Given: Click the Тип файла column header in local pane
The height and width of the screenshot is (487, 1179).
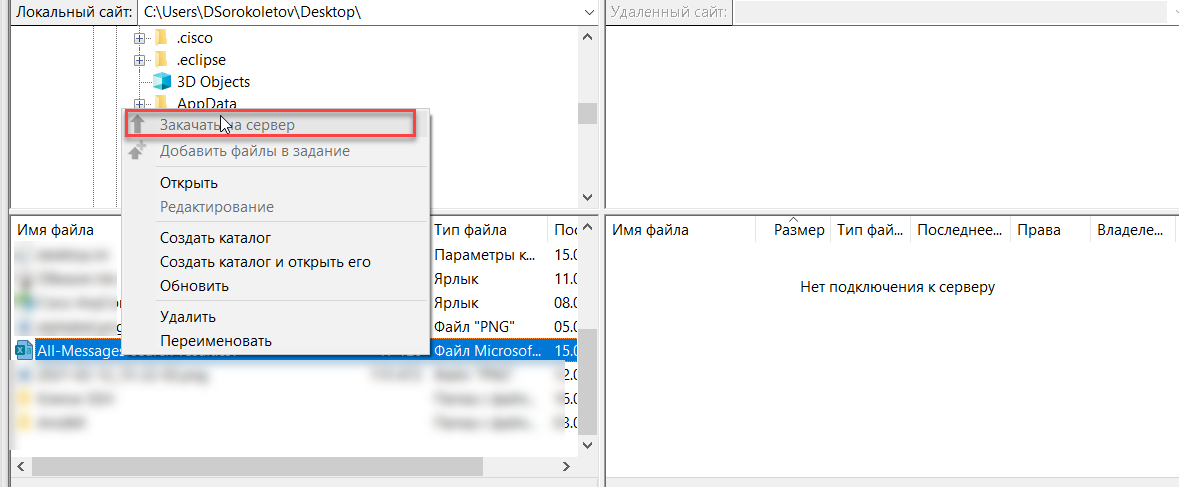Looking at the screenshot, I should [470, 230].
